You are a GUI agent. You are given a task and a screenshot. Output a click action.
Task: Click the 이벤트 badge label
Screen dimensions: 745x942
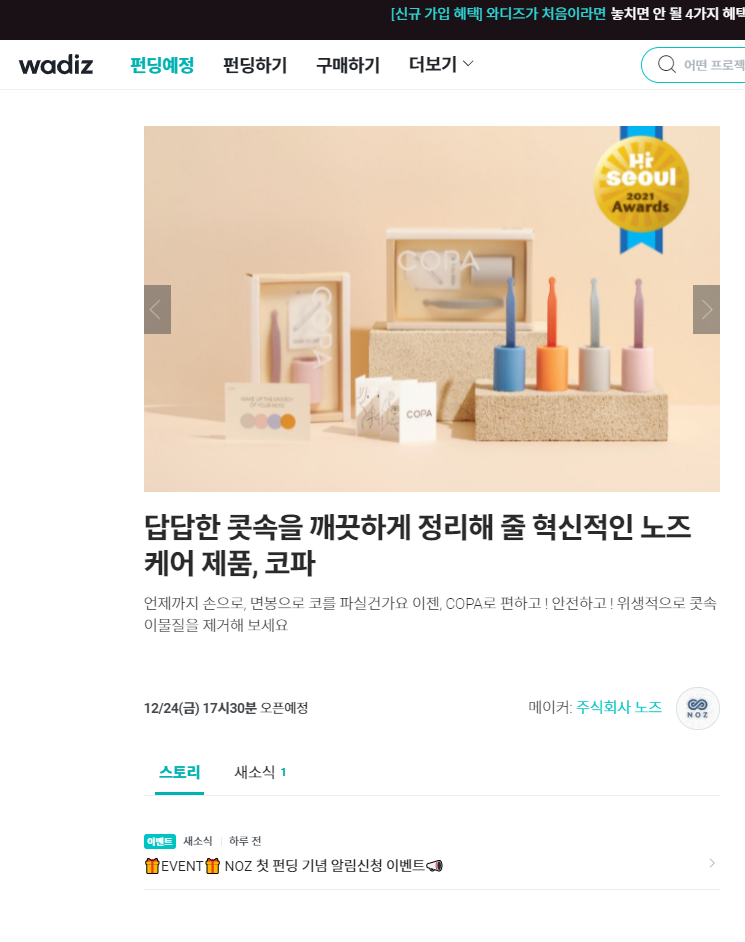tap(159, 841)
